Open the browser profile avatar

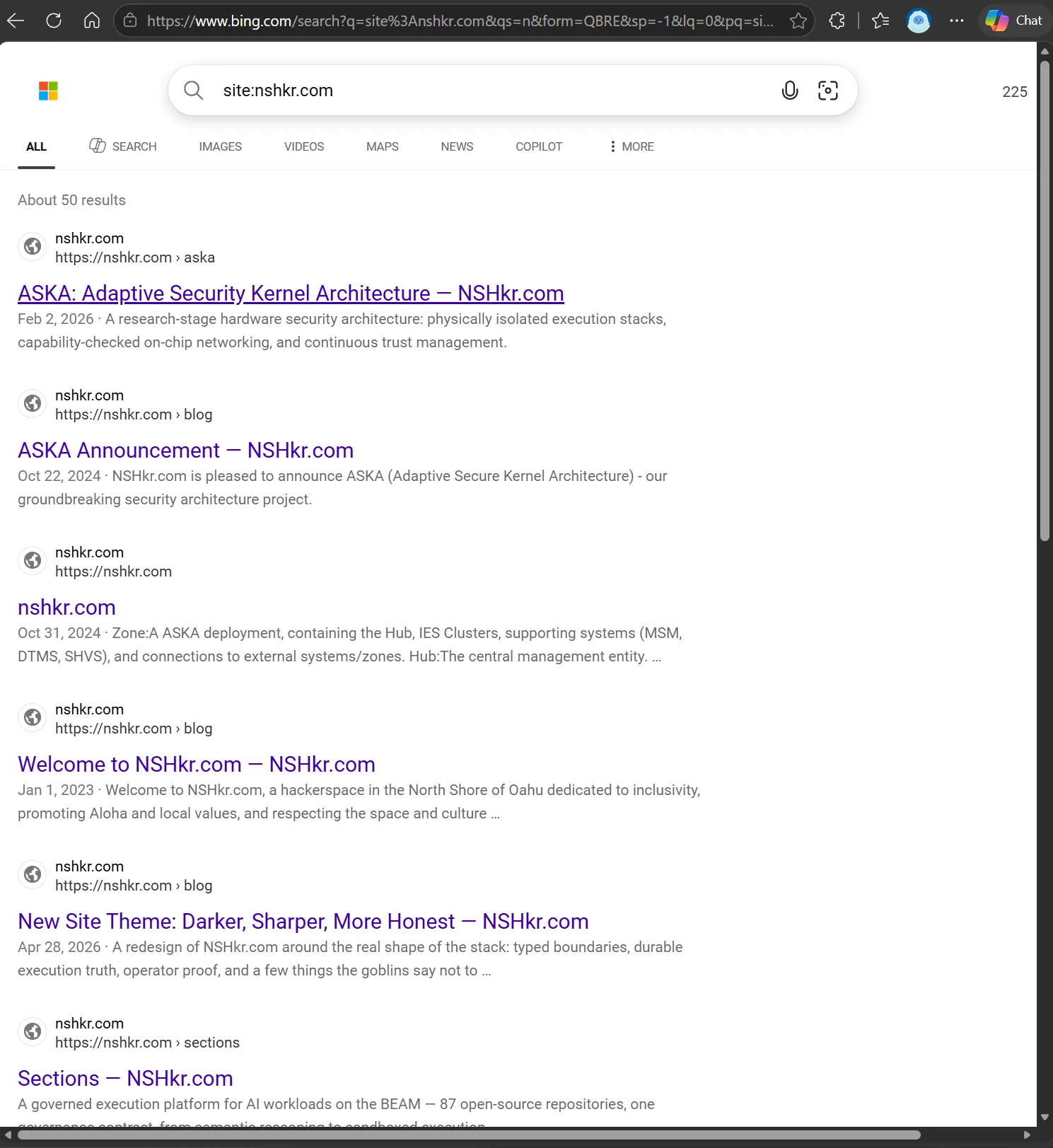pyautogui.click(x=919, y=21)
